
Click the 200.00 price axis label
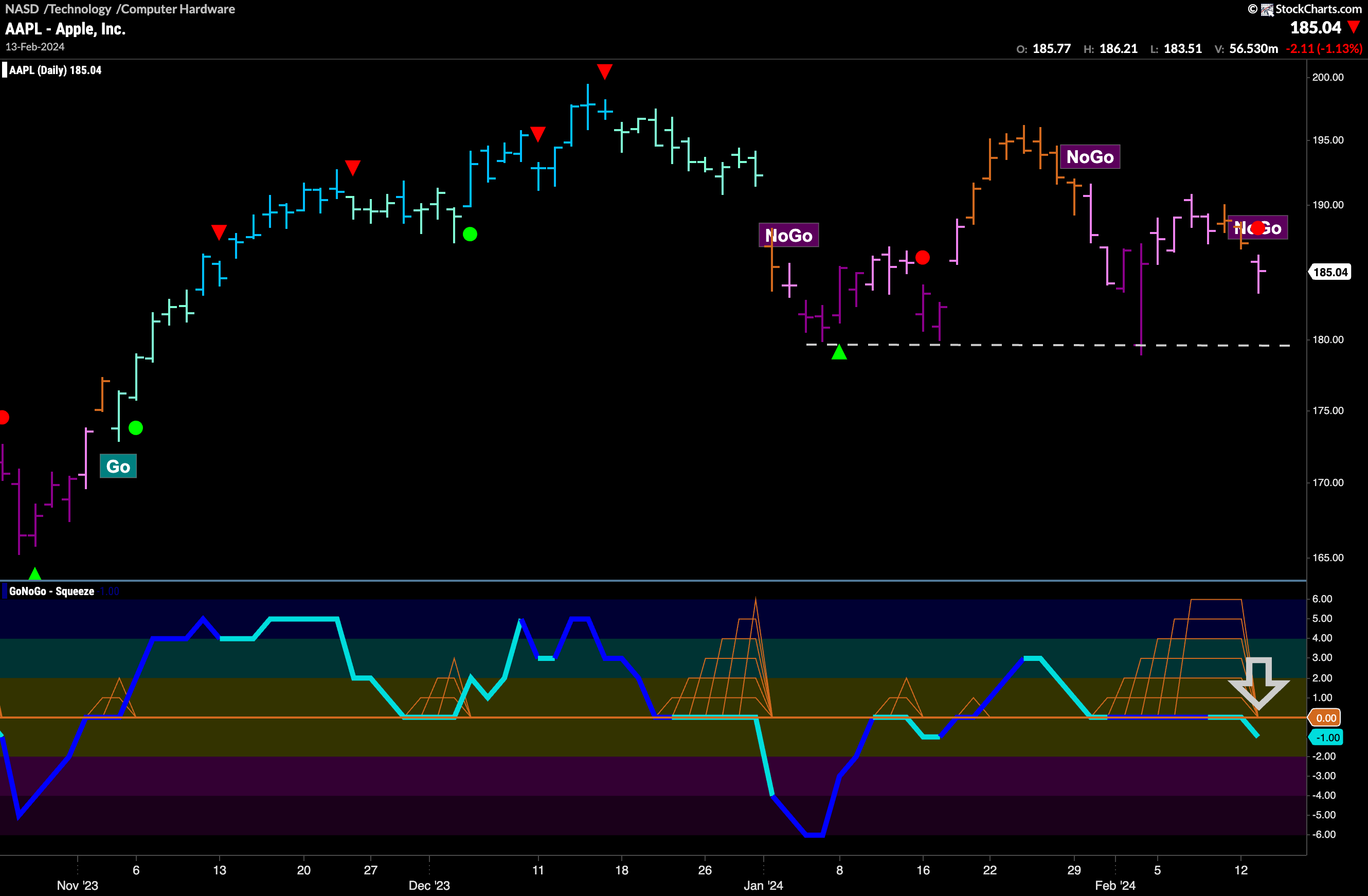point(1328,77)
